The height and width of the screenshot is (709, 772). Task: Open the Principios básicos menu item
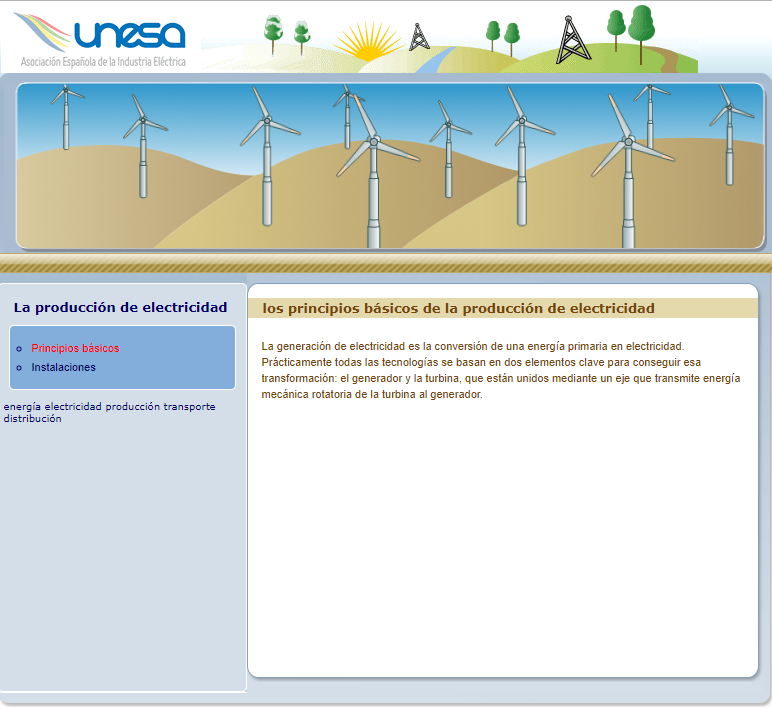(75, 349)
